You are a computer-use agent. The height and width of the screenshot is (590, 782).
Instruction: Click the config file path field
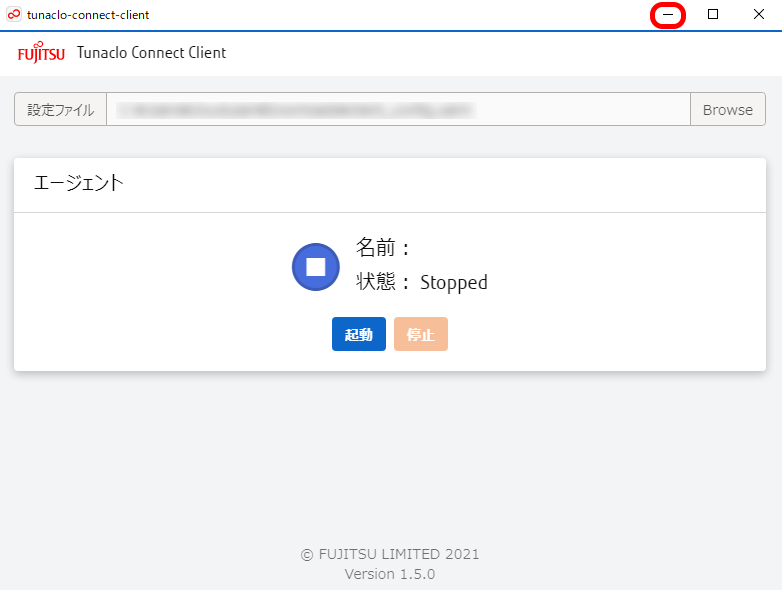click(x=398, y=109)
